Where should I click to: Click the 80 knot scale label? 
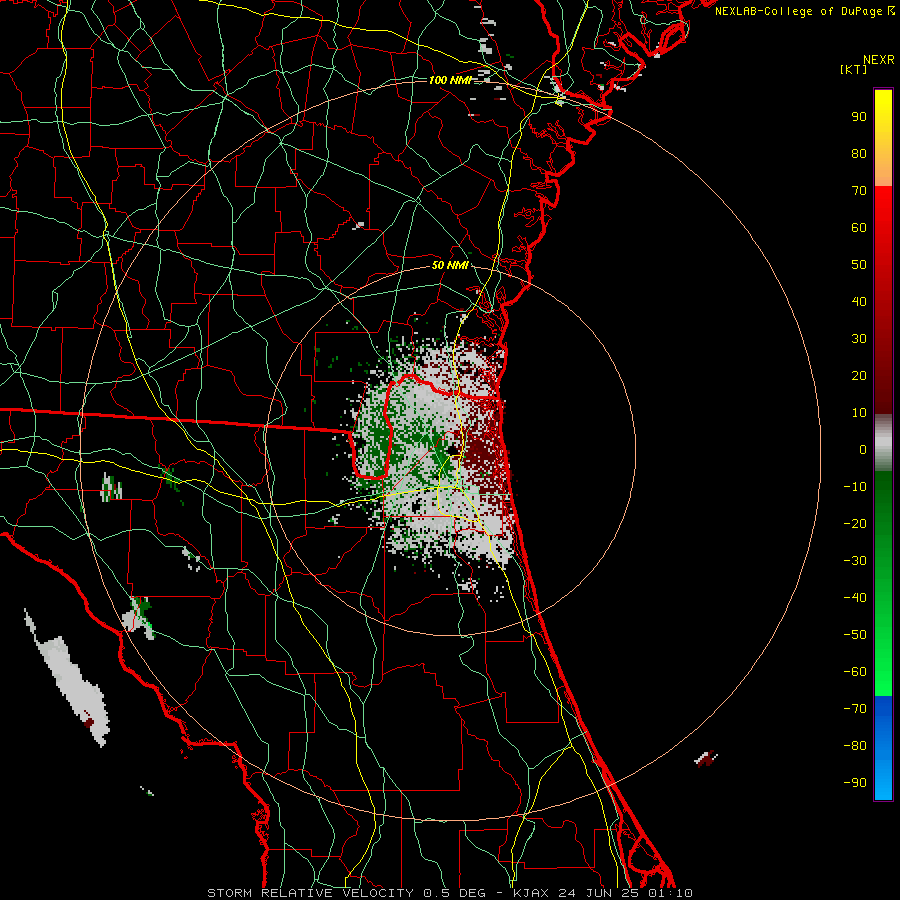point(859,154)
